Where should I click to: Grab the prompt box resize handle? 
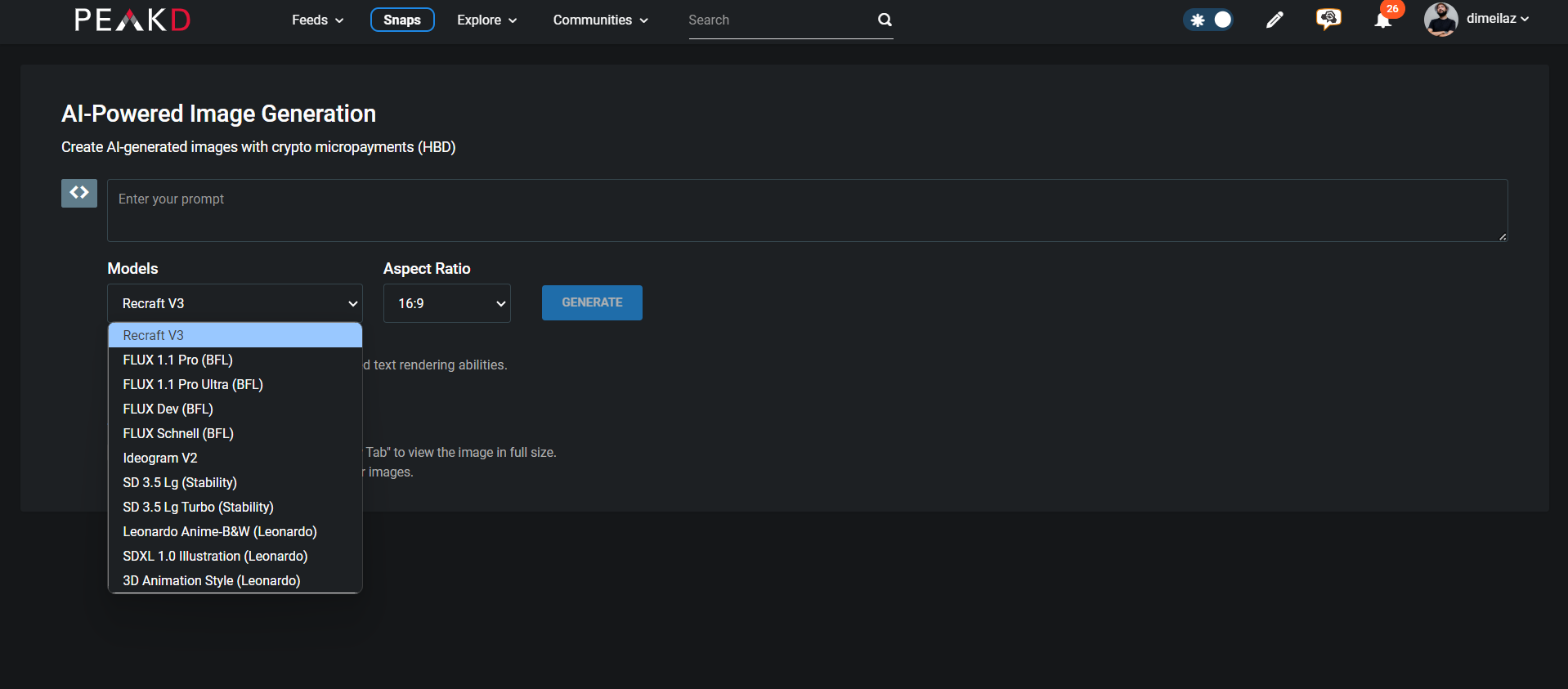click(x=1502, y=236)
